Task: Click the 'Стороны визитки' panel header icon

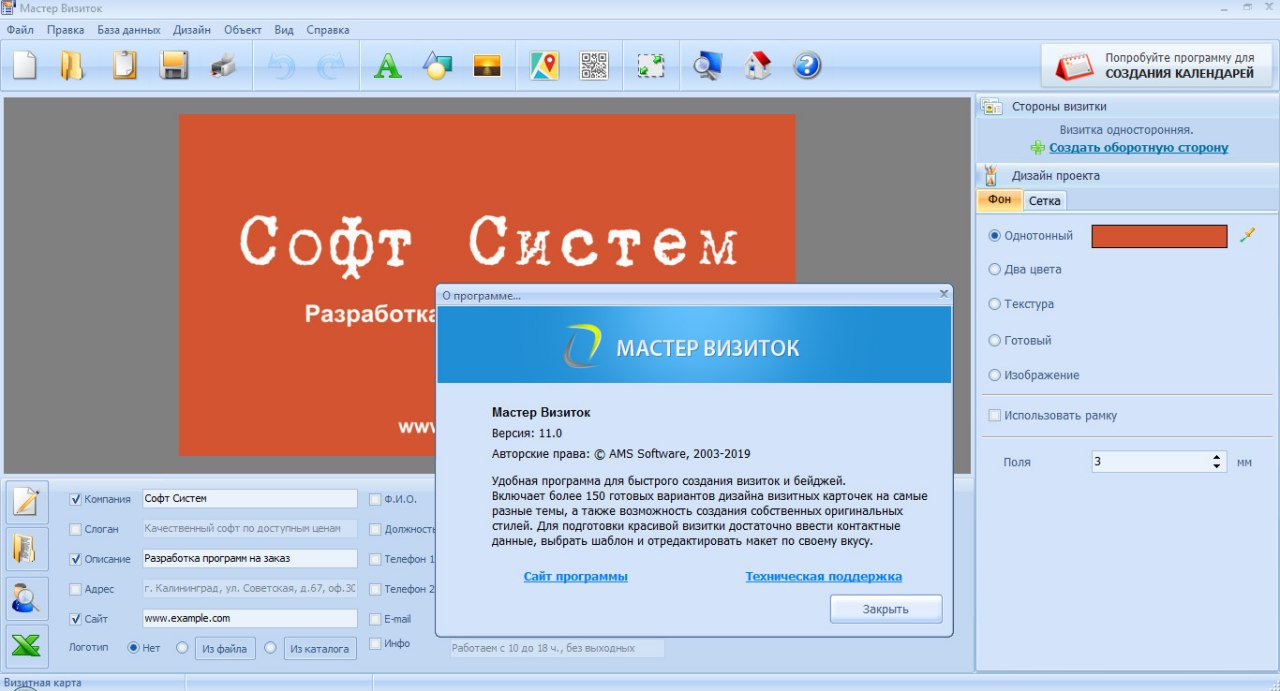Action: pos(991,106)
